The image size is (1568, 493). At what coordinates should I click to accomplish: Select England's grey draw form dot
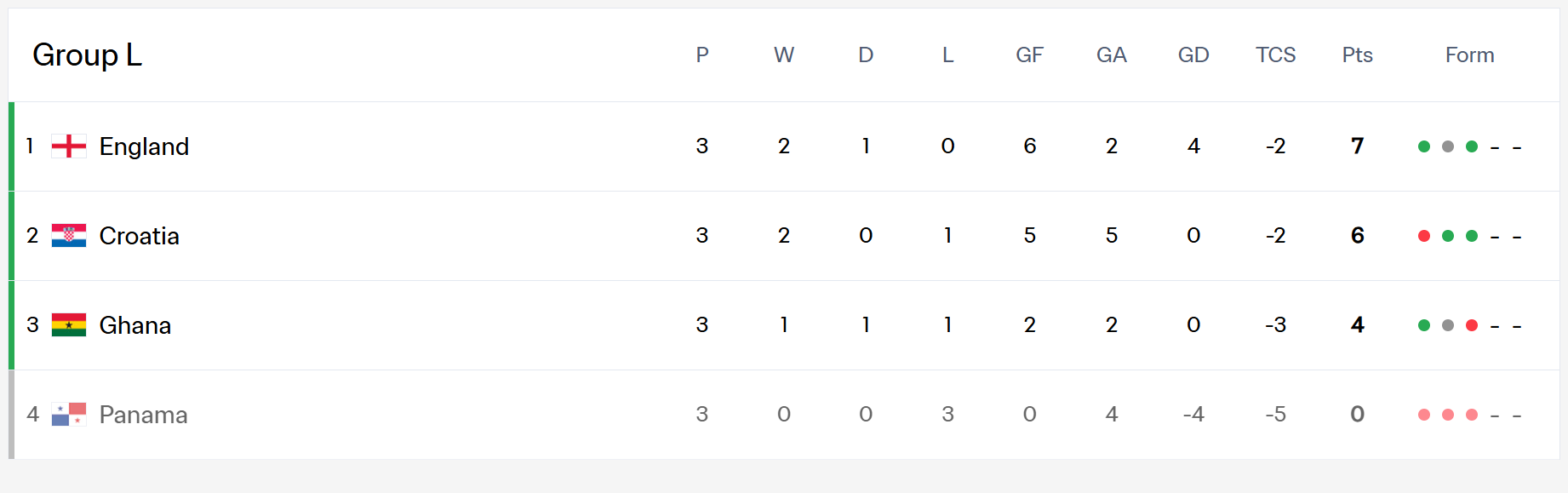[1448, 146]
